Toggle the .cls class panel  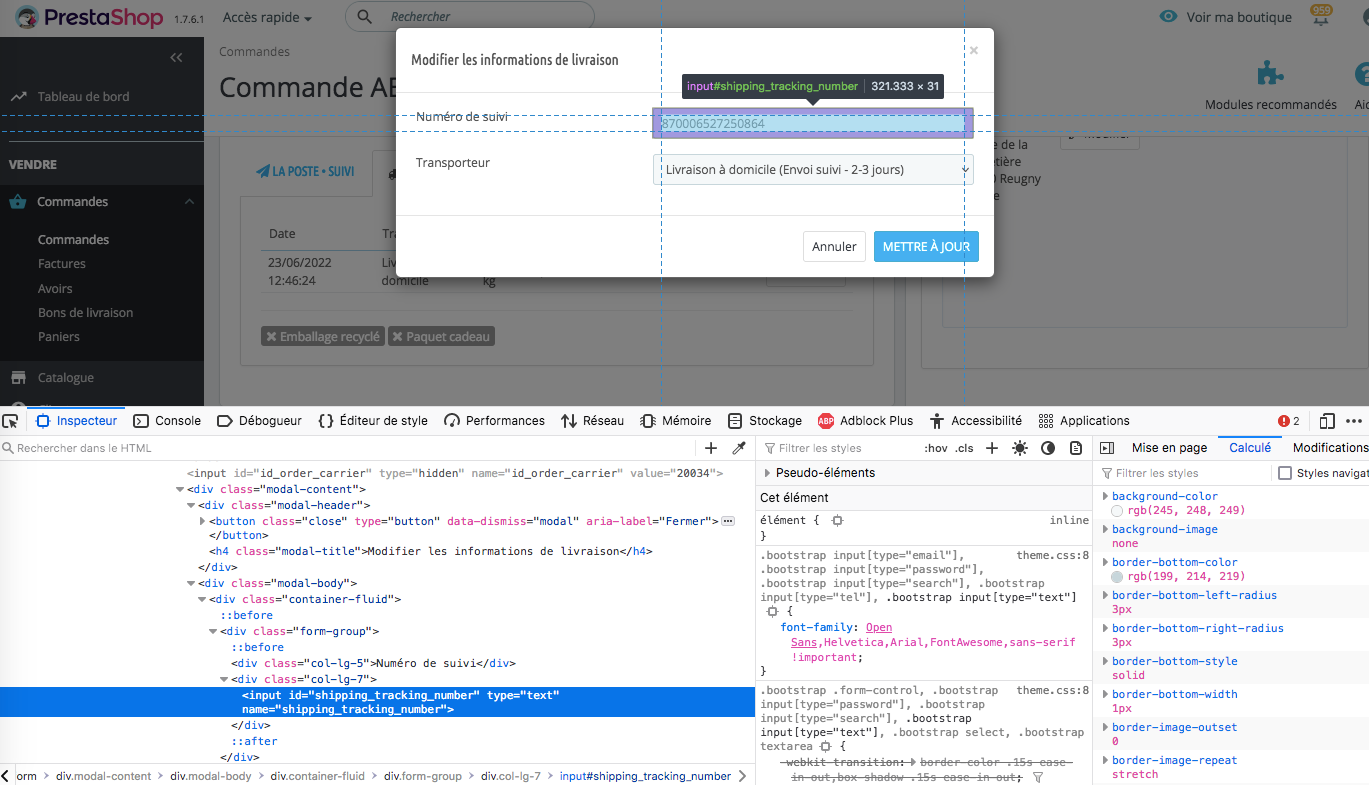(965, 448)
